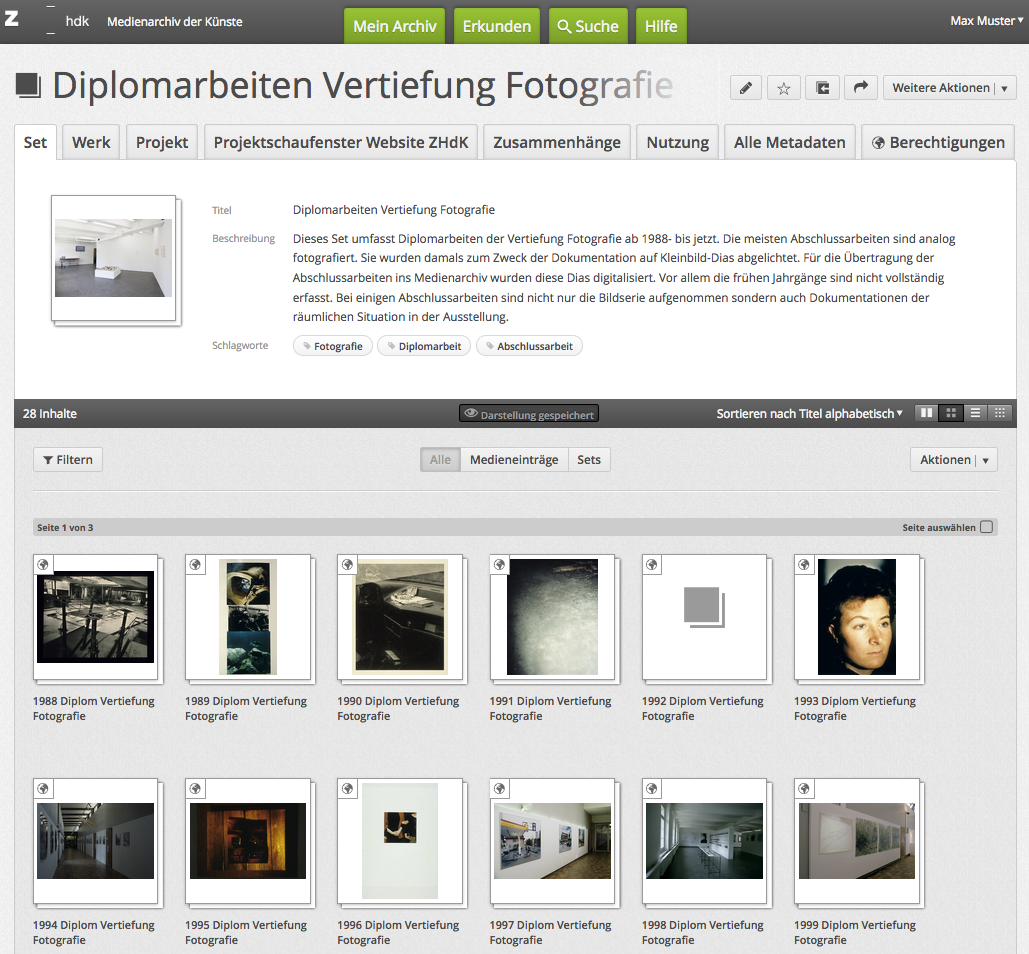Viewport: 1029px width, 954px height.
Task: Click the add-to-set icon button
Action: [x=822, y=88]
